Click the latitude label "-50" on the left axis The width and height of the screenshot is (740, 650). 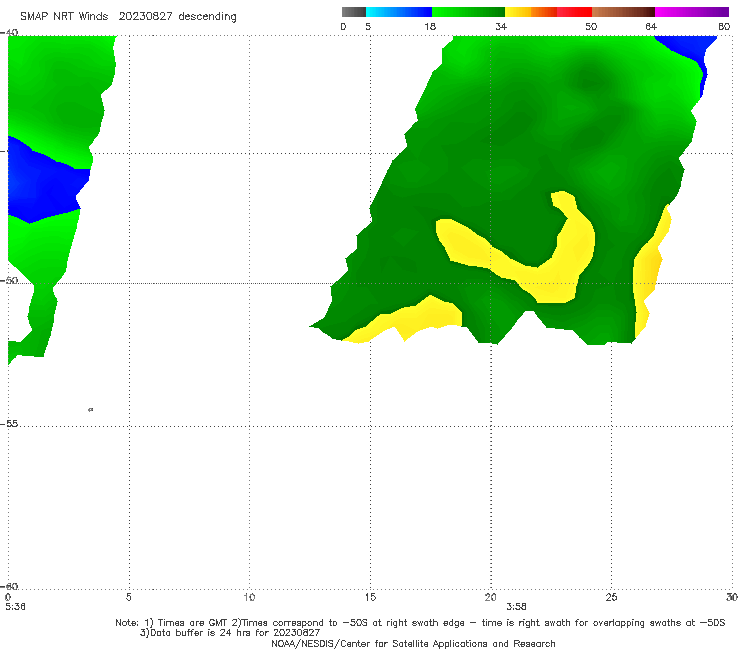(9, 280)
